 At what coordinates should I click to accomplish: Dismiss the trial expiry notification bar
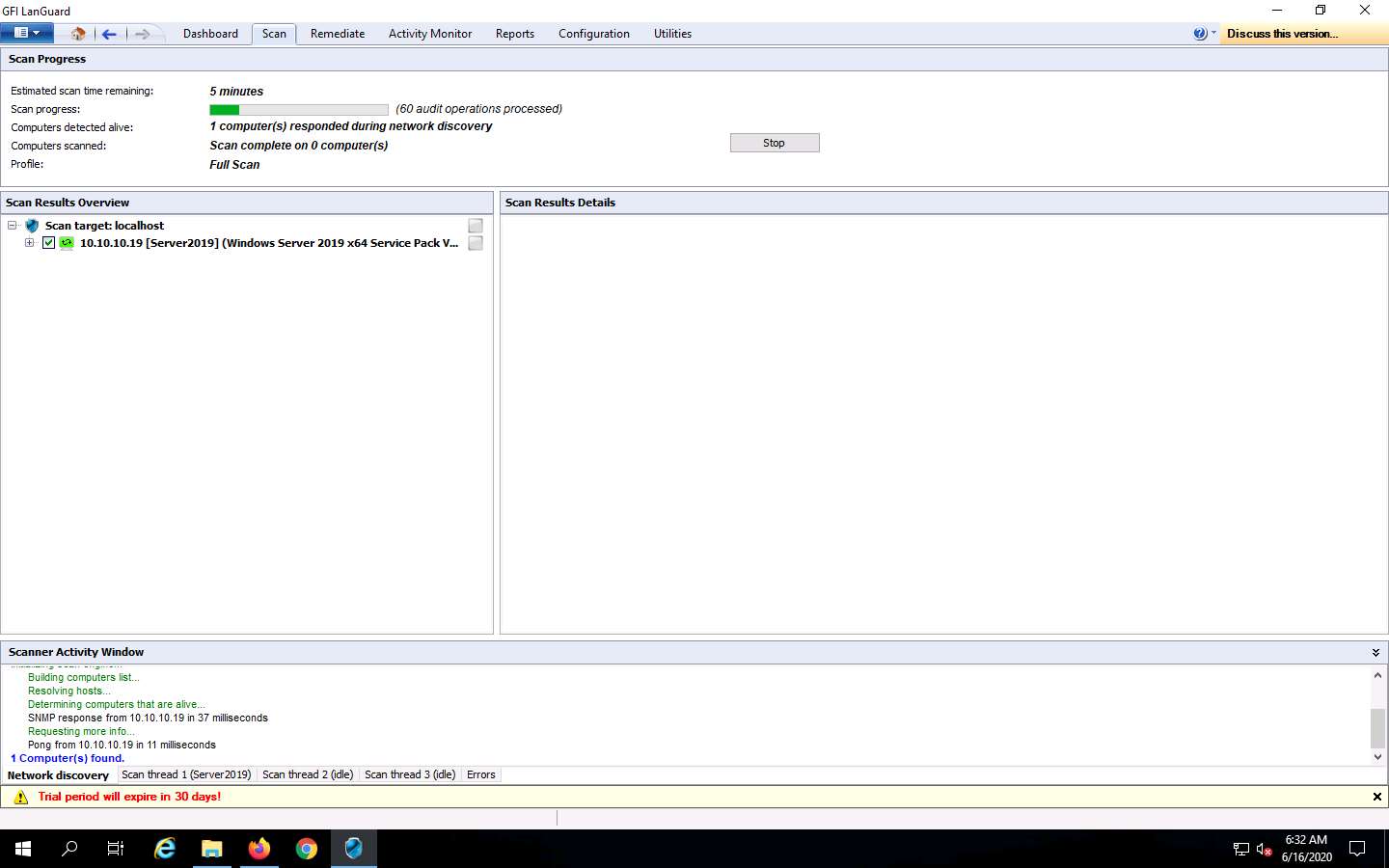tap(1376, 797)
